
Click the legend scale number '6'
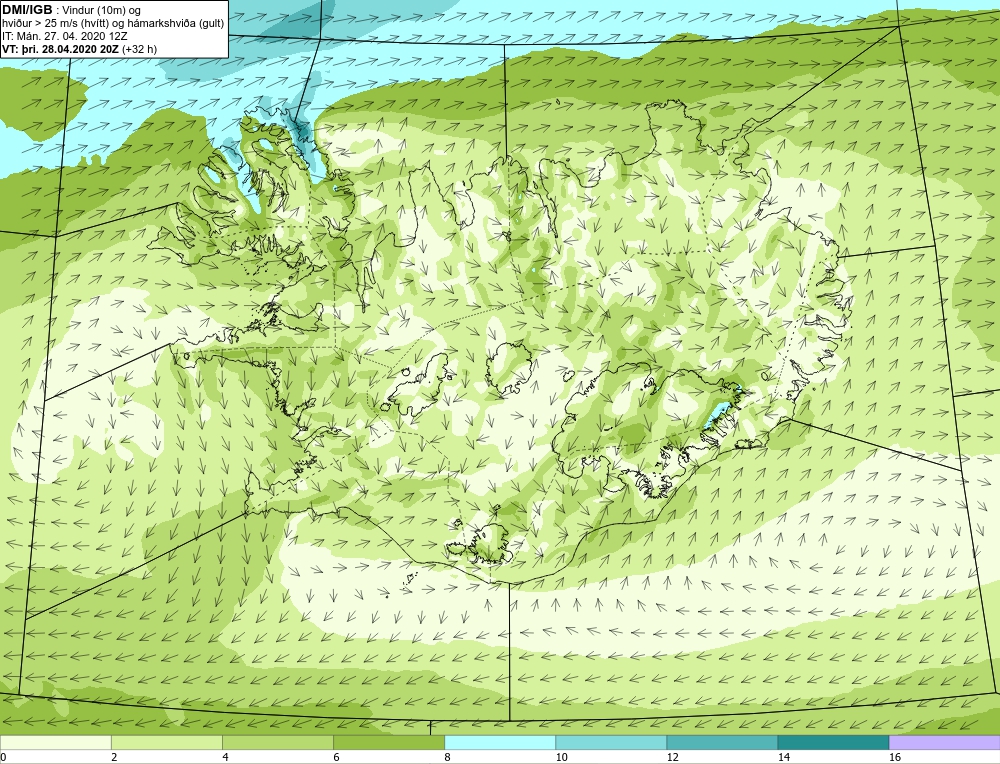tap(336, 758)
